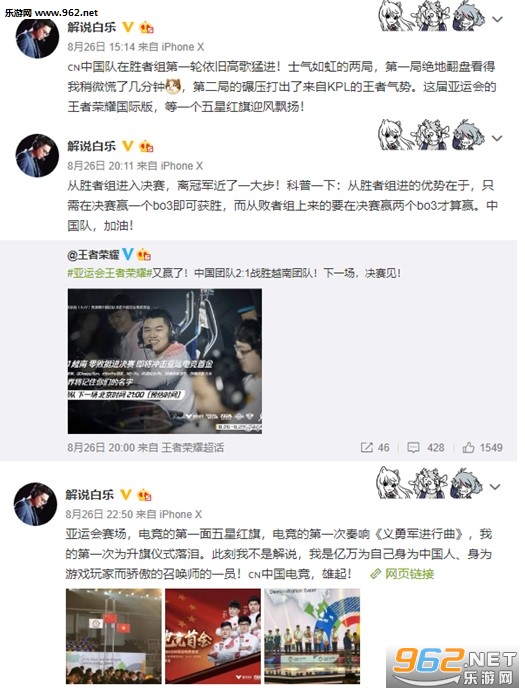The image size is (525, 694).
Task: Click the membership crown badge on third post
Action: tap(144, 495)
